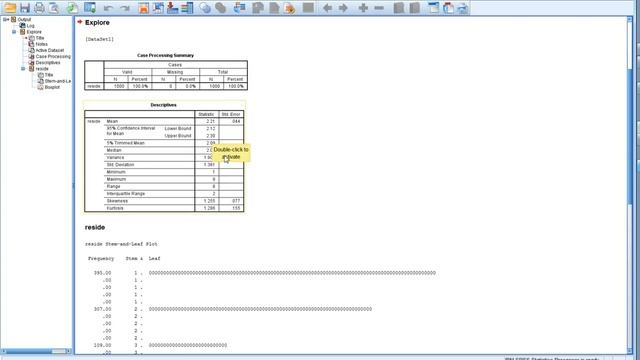Select the Log item in the outline

click(x=31, y=25)
